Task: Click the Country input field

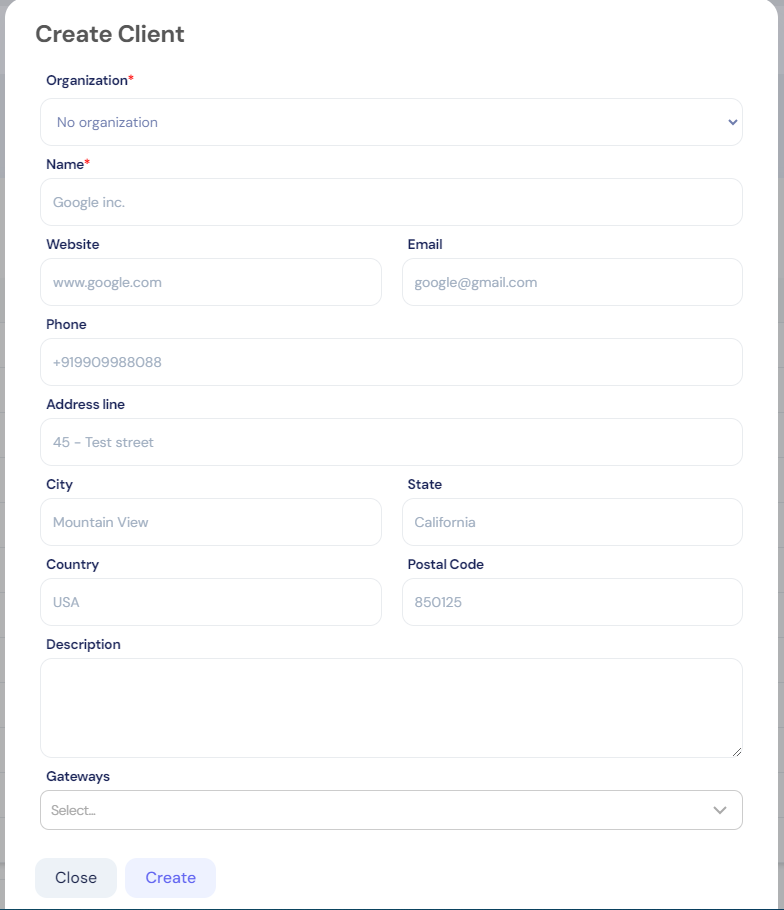Action: tap(210, 602)
